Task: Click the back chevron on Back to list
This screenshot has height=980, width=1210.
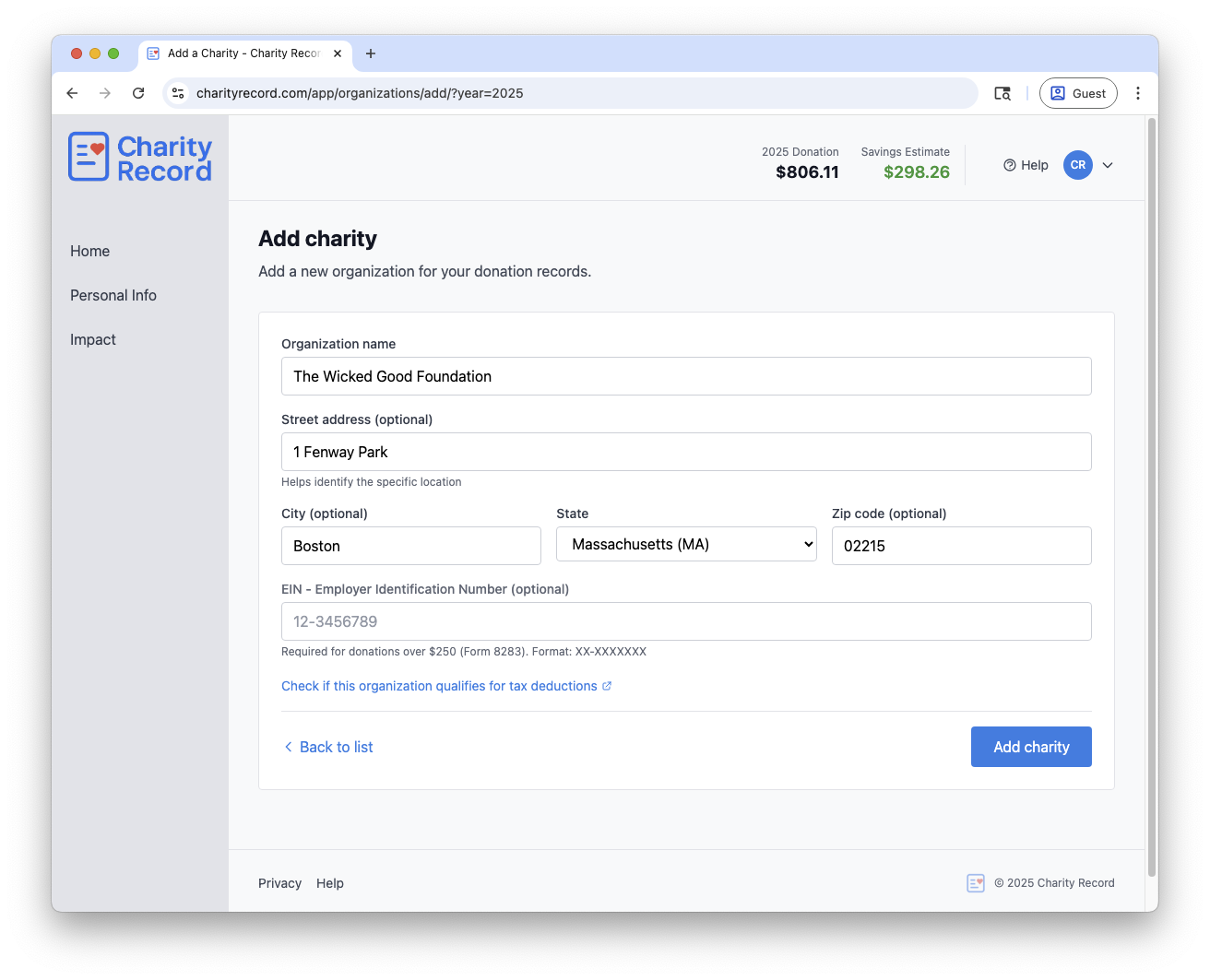Action: [288, 747]
